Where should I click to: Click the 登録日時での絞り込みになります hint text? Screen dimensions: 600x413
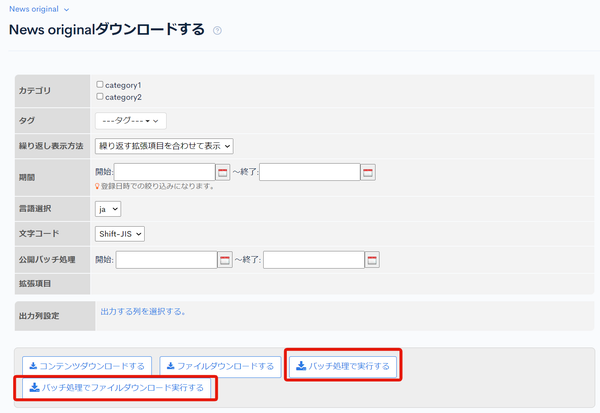click(x=155, y=186)
